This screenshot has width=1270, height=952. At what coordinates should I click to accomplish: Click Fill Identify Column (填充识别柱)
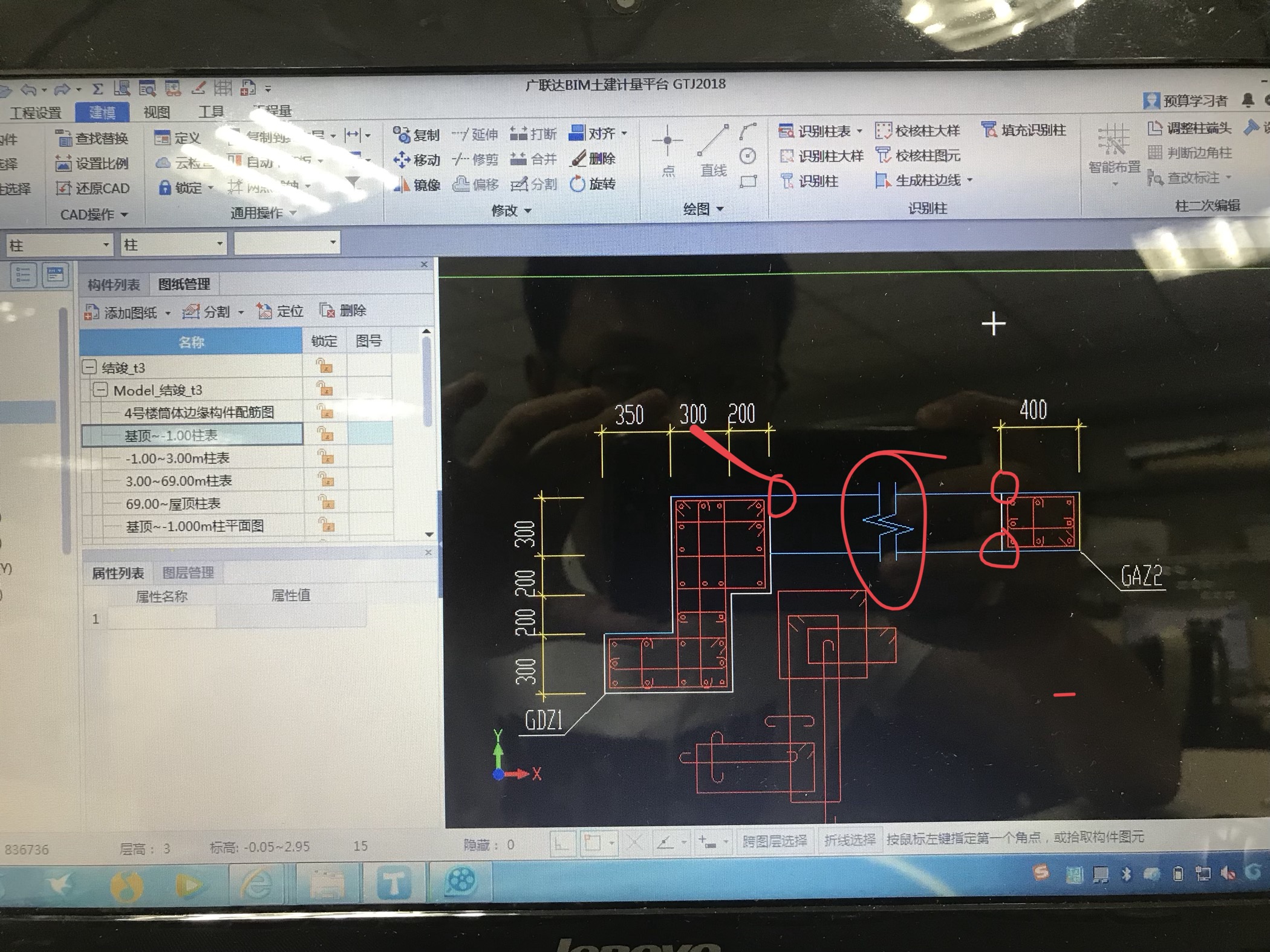[x=1023, y=130]
